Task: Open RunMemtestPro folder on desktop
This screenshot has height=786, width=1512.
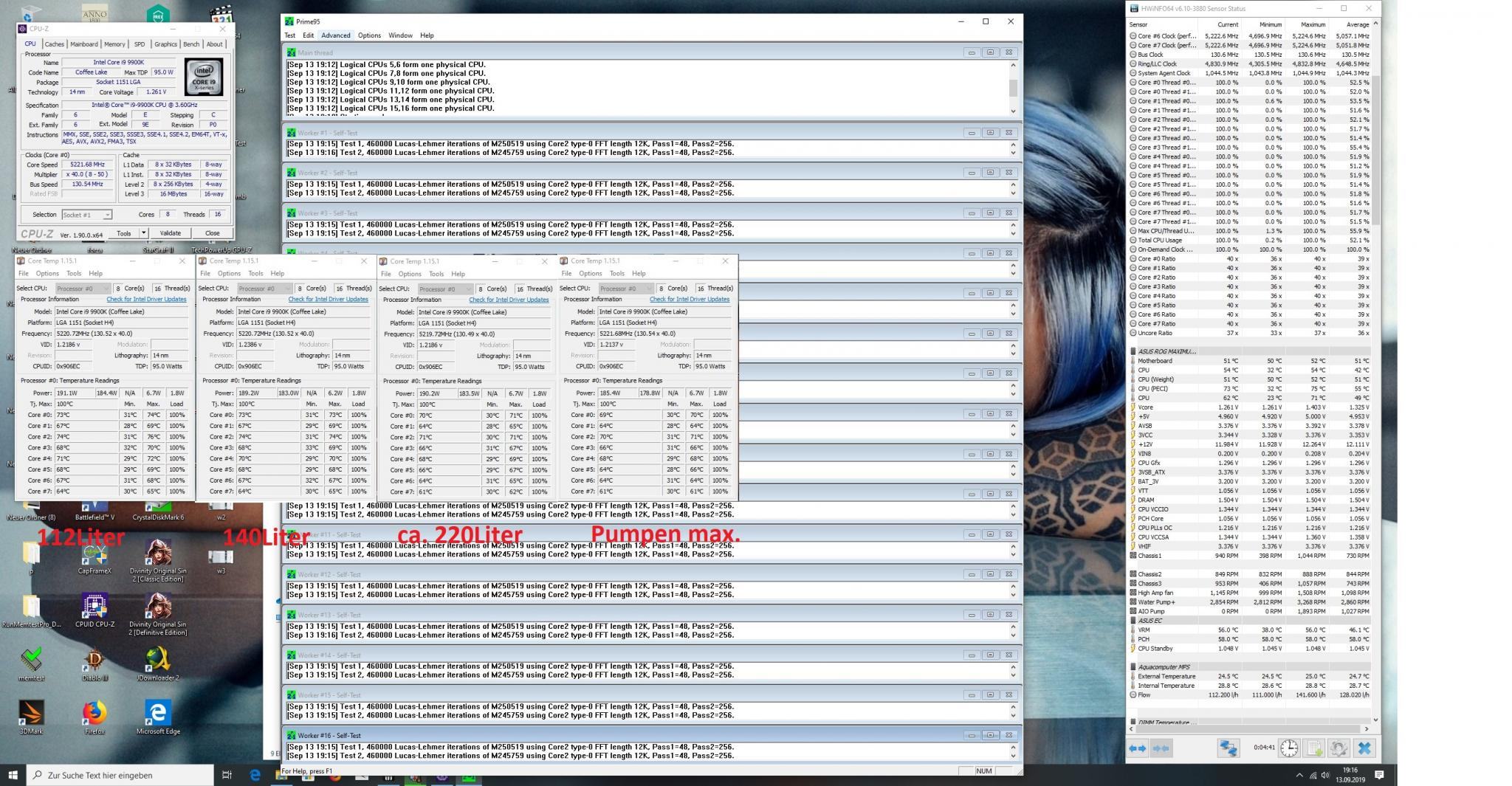Action: tap(31, 611)
